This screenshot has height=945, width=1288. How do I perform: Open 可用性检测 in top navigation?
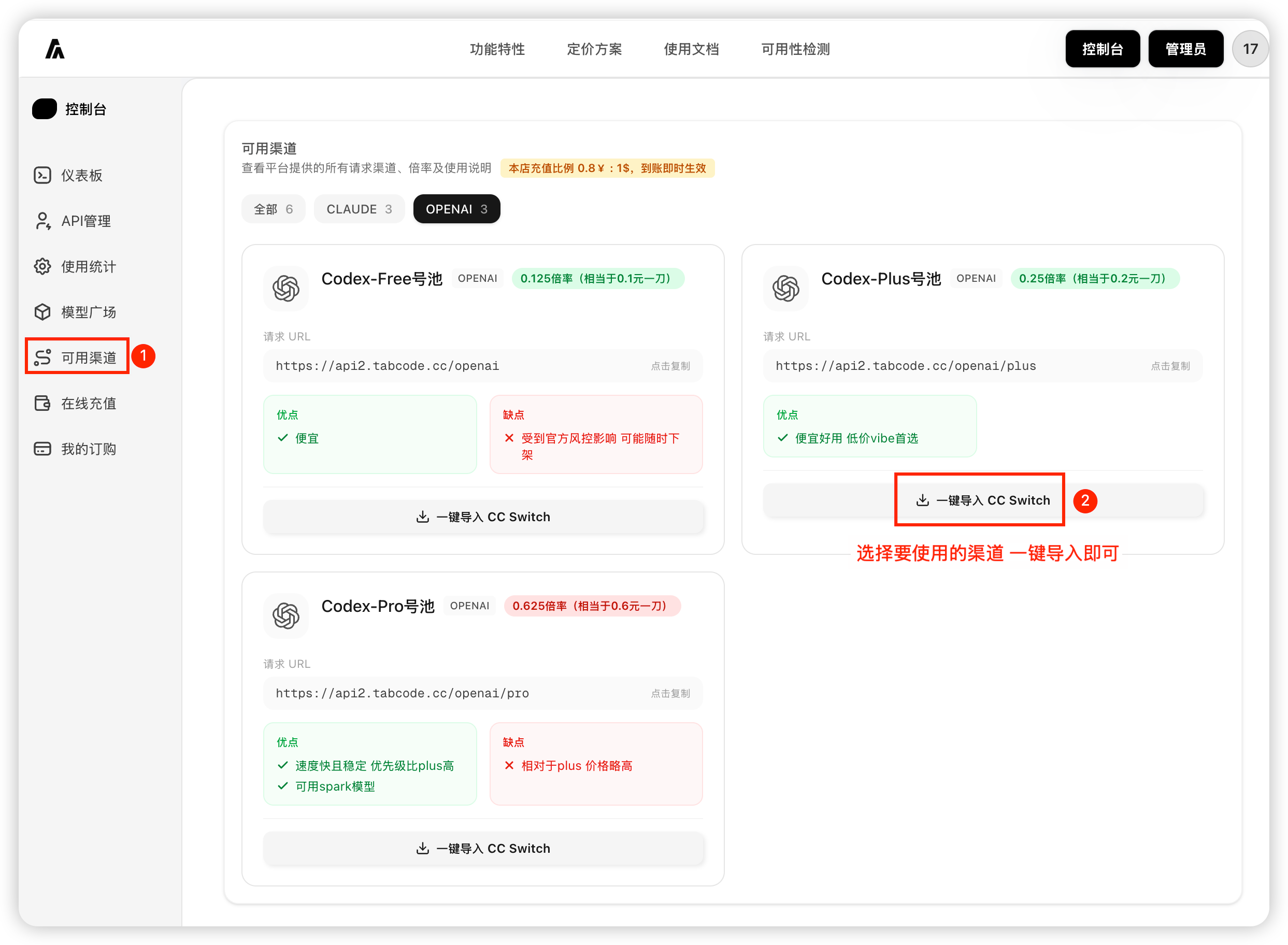[796, 49]
